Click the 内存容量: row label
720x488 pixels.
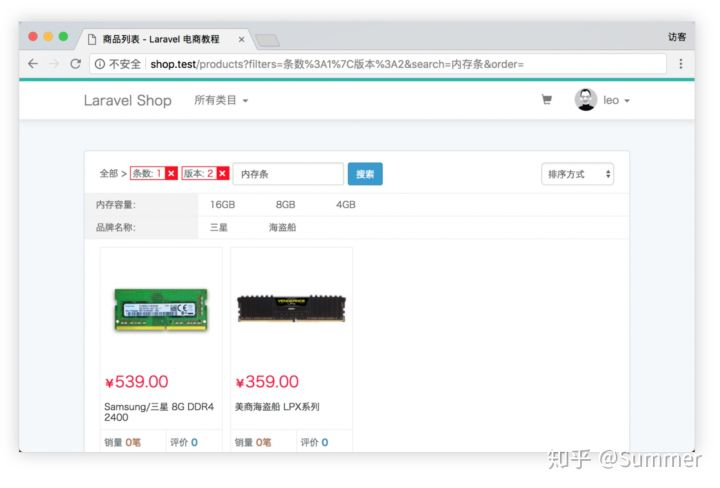[116, 204]
